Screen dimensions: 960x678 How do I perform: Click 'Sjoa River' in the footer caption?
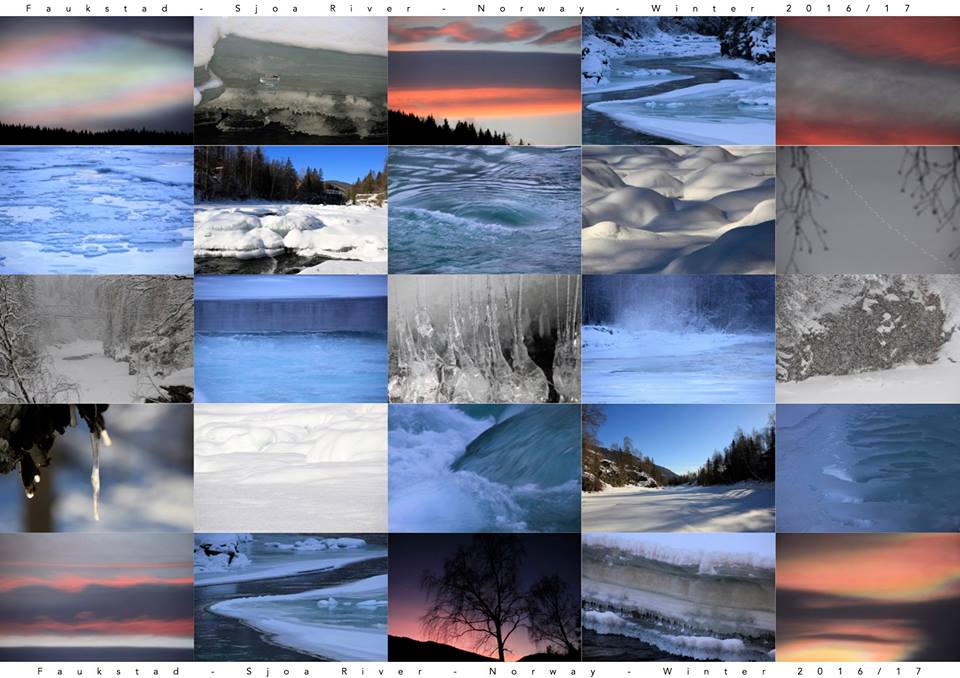click(x=334, y=671)
